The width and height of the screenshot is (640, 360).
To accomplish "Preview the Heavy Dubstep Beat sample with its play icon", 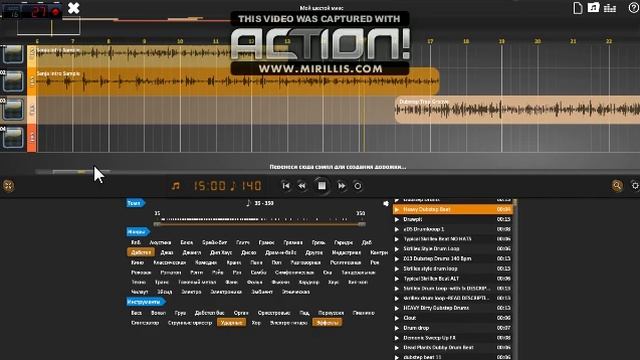I will pyautogui.click(x=397, y=209).
